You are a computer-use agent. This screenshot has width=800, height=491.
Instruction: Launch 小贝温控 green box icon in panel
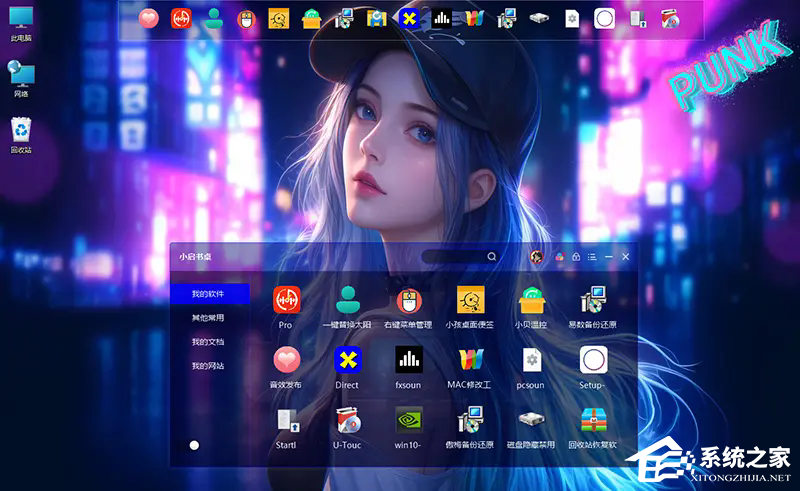click(x=532, y=300)
